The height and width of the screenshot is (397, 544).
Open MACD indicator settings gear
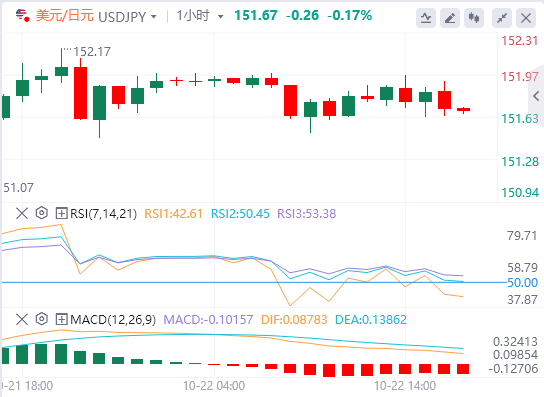[x=42, y=319]
